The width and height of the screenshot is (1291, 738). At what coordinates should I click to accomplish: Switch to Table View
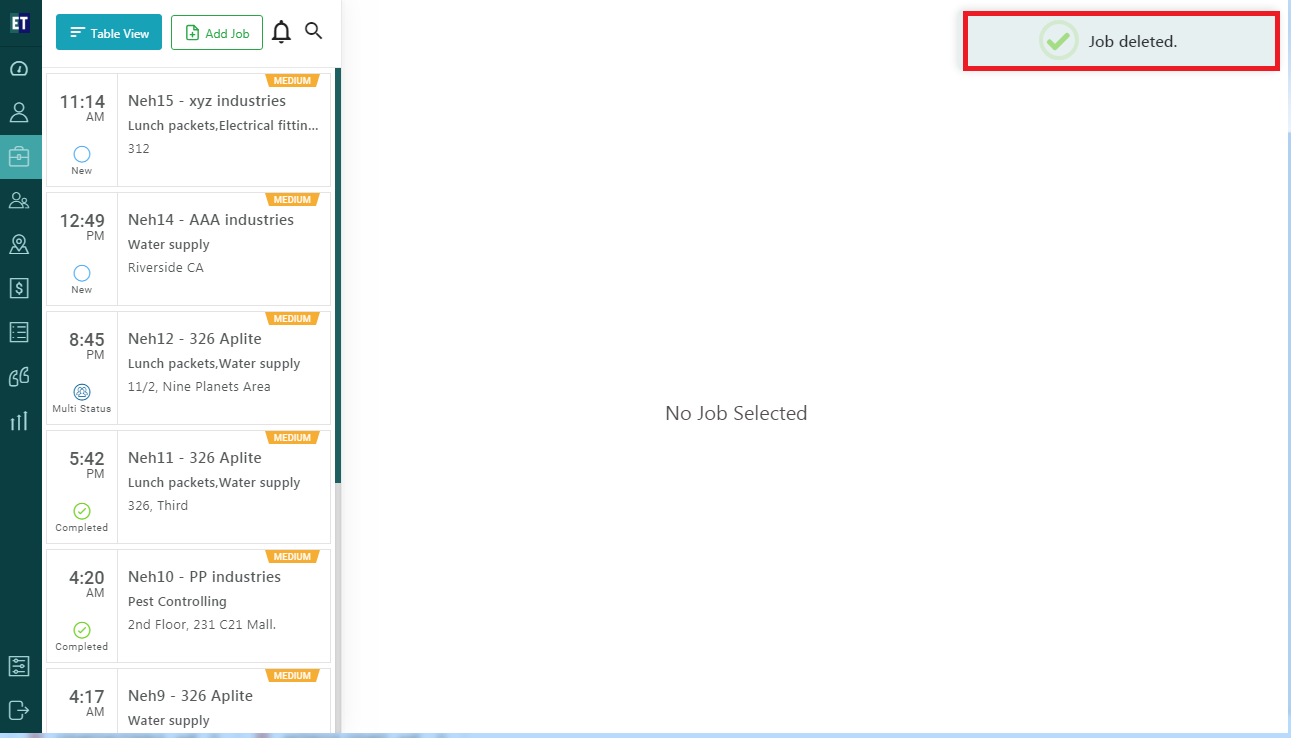(109, 33)
